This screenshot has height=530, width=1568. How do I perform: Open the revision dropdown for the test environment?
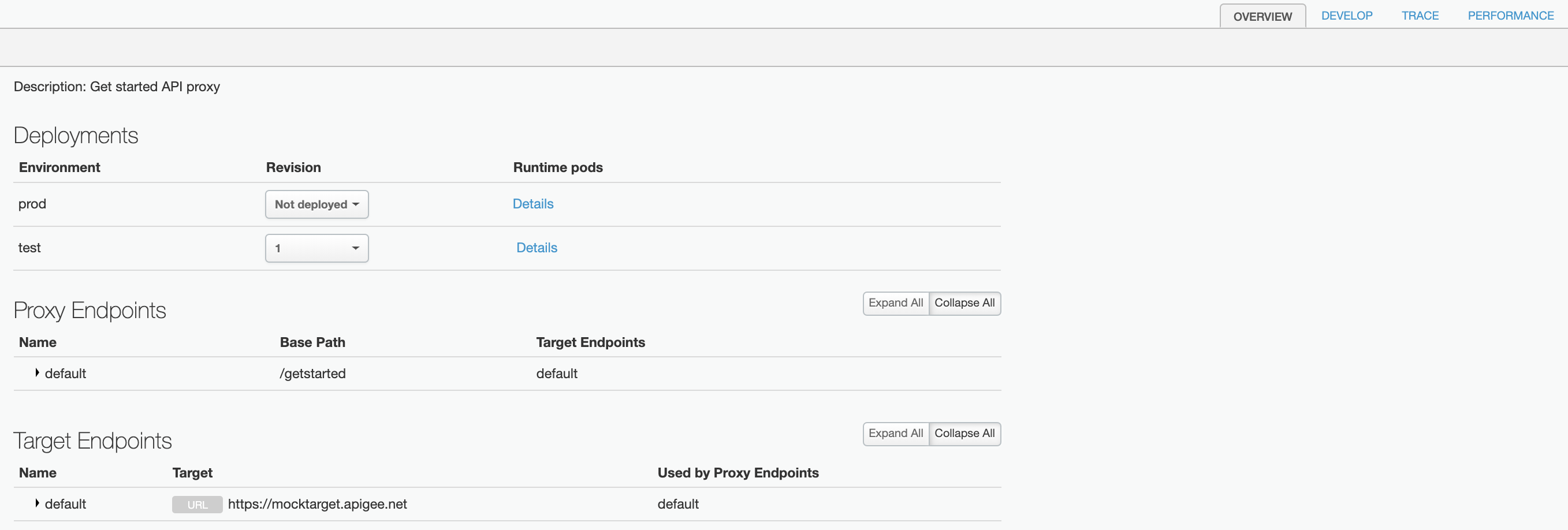click(316, 248)
